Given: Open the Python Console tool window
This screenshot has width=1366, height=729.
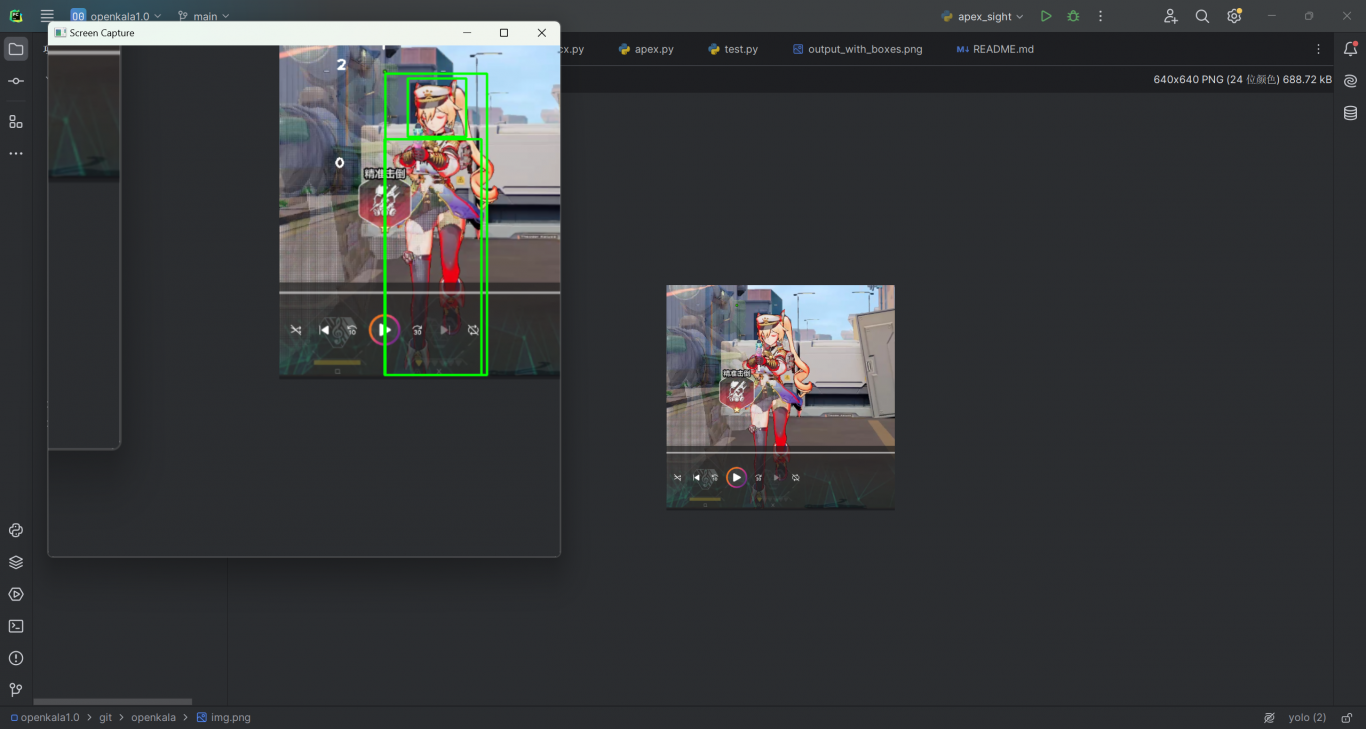Looking at the screenshot, I should click(16, 530).
